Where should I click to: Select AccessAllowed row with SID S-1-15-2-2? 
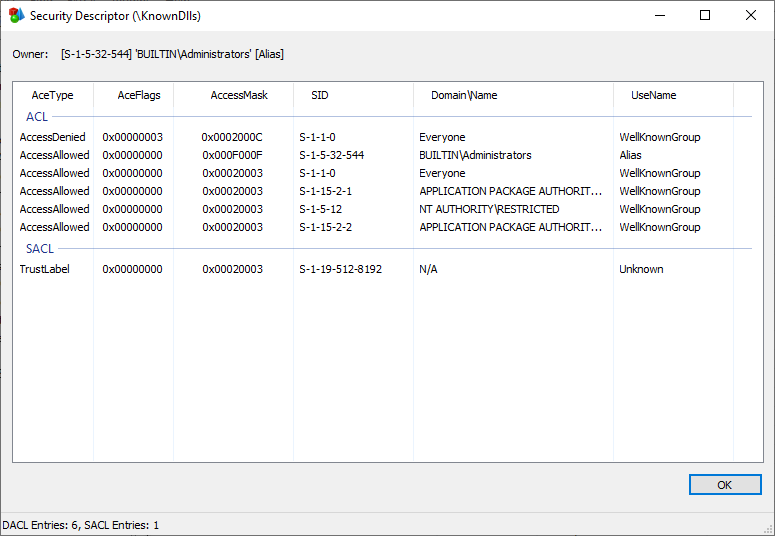[x=388, y=227]
